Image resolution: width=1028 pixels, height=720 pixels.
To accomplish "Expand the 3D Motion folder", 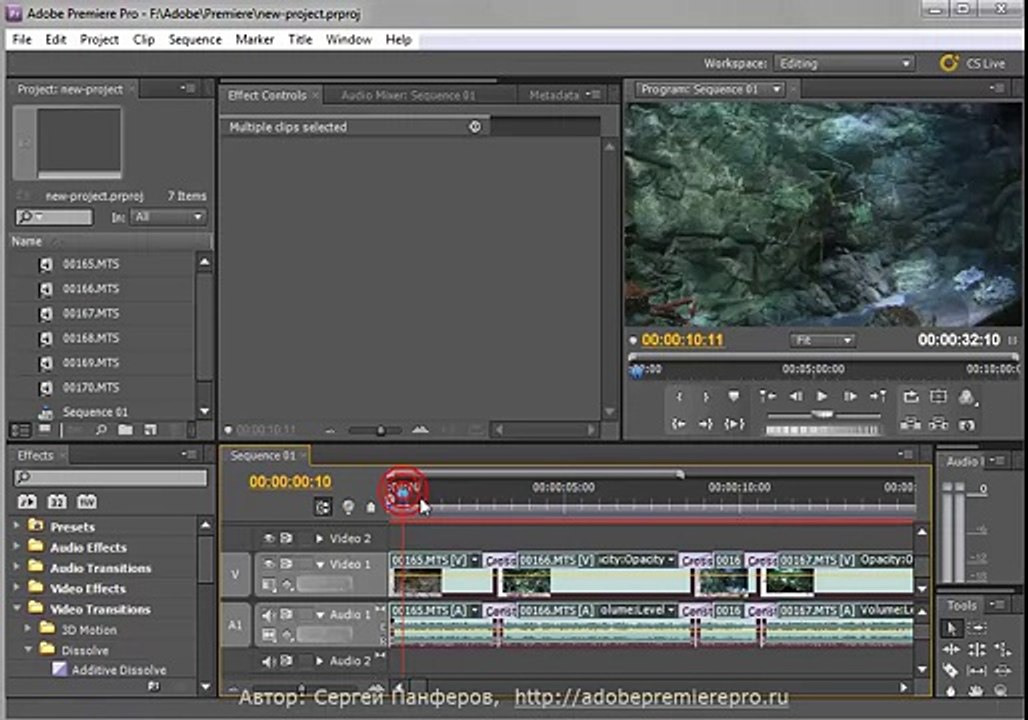I will coord(28,629).
